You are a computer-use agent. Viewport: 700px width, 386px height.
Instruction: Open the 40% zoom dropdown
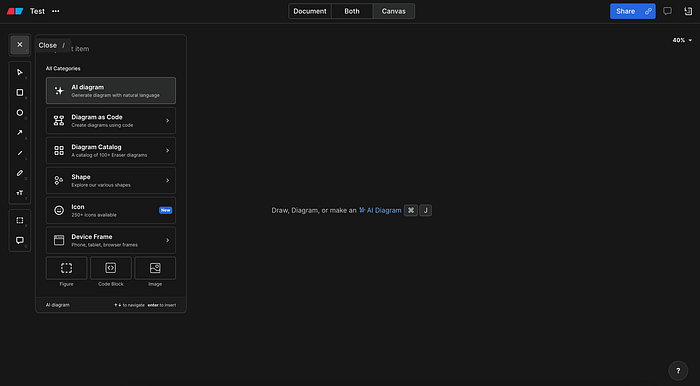(682, 40)
